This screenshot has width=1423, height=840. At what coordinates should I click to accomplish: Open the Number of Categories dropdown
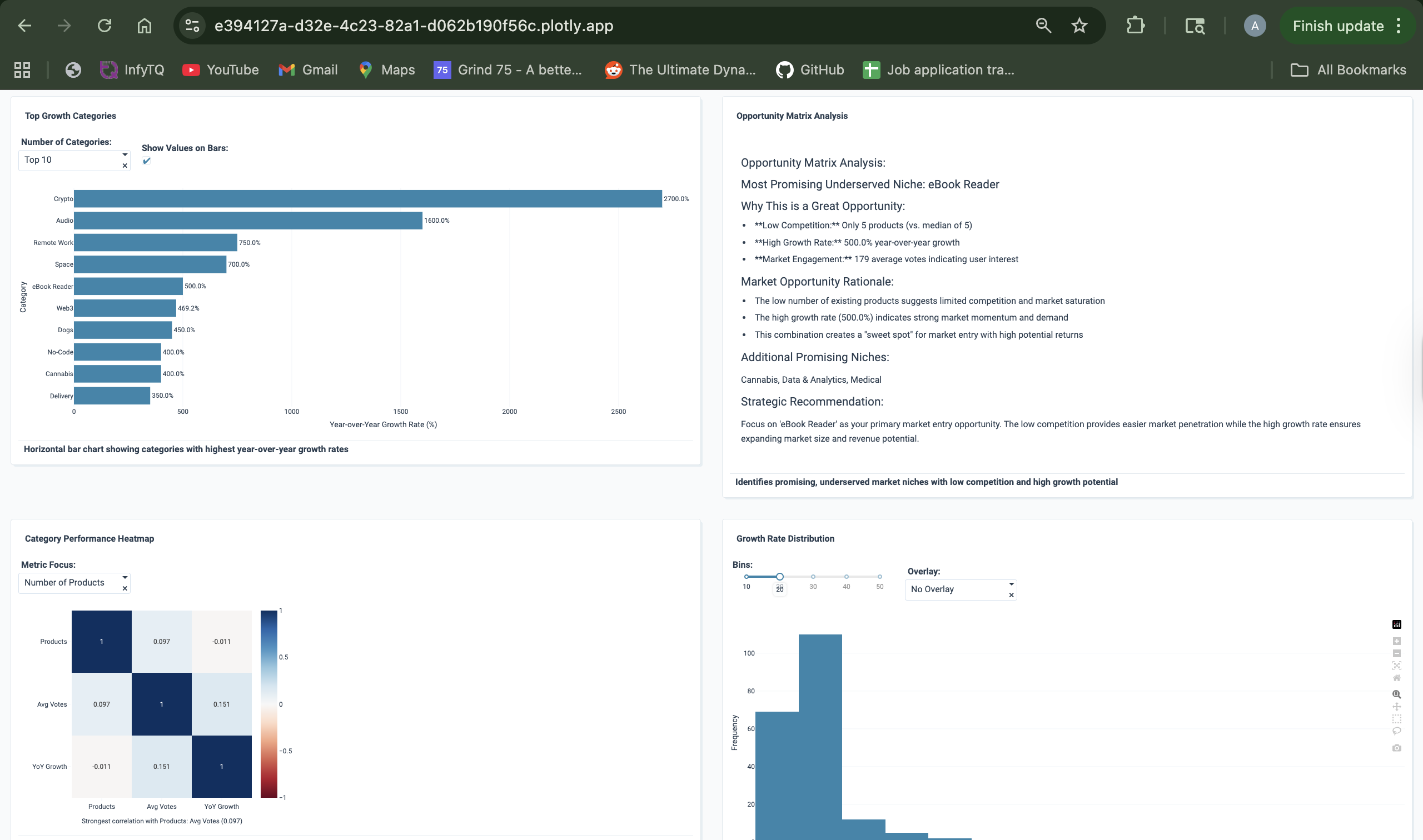tap(125, 154)
